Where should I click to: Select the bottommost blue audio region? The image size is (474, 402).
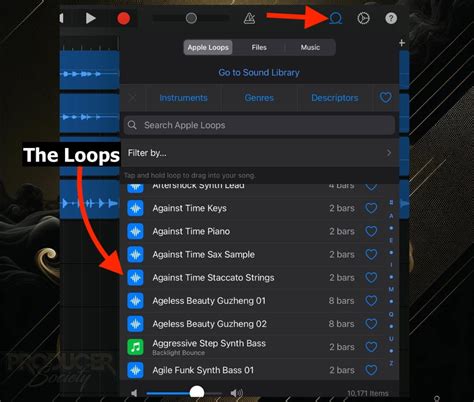(x=90, y=200)
